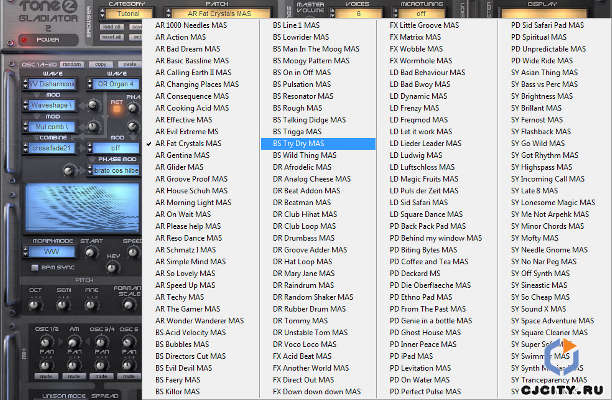The height and width of the screenshot is (400, 612).
Task: Click the OSC 1/2 volume knob
Action: (x=46, y=342)
